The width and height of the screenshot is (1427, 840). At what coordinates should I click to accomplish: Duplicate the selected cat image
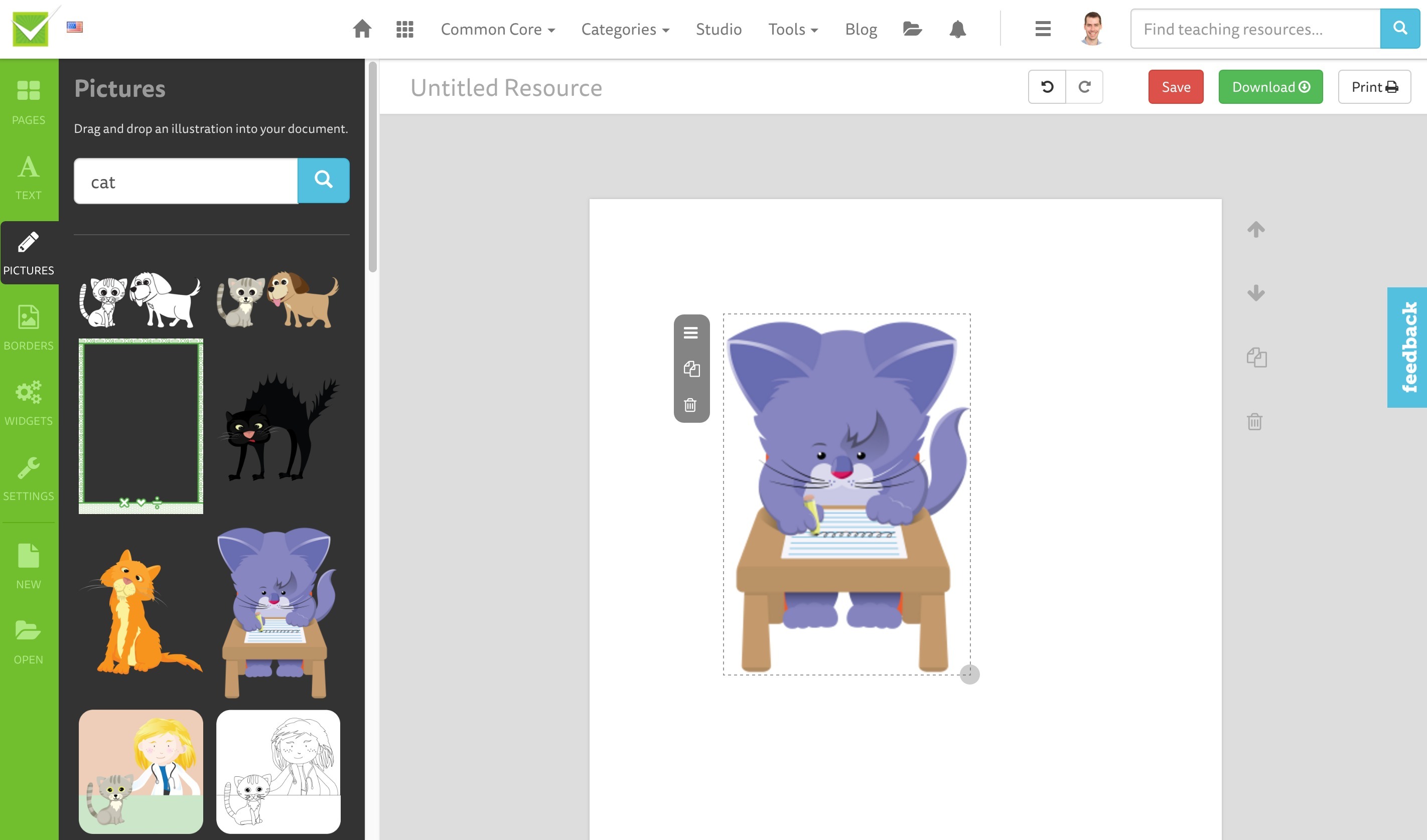click(691, 369)
